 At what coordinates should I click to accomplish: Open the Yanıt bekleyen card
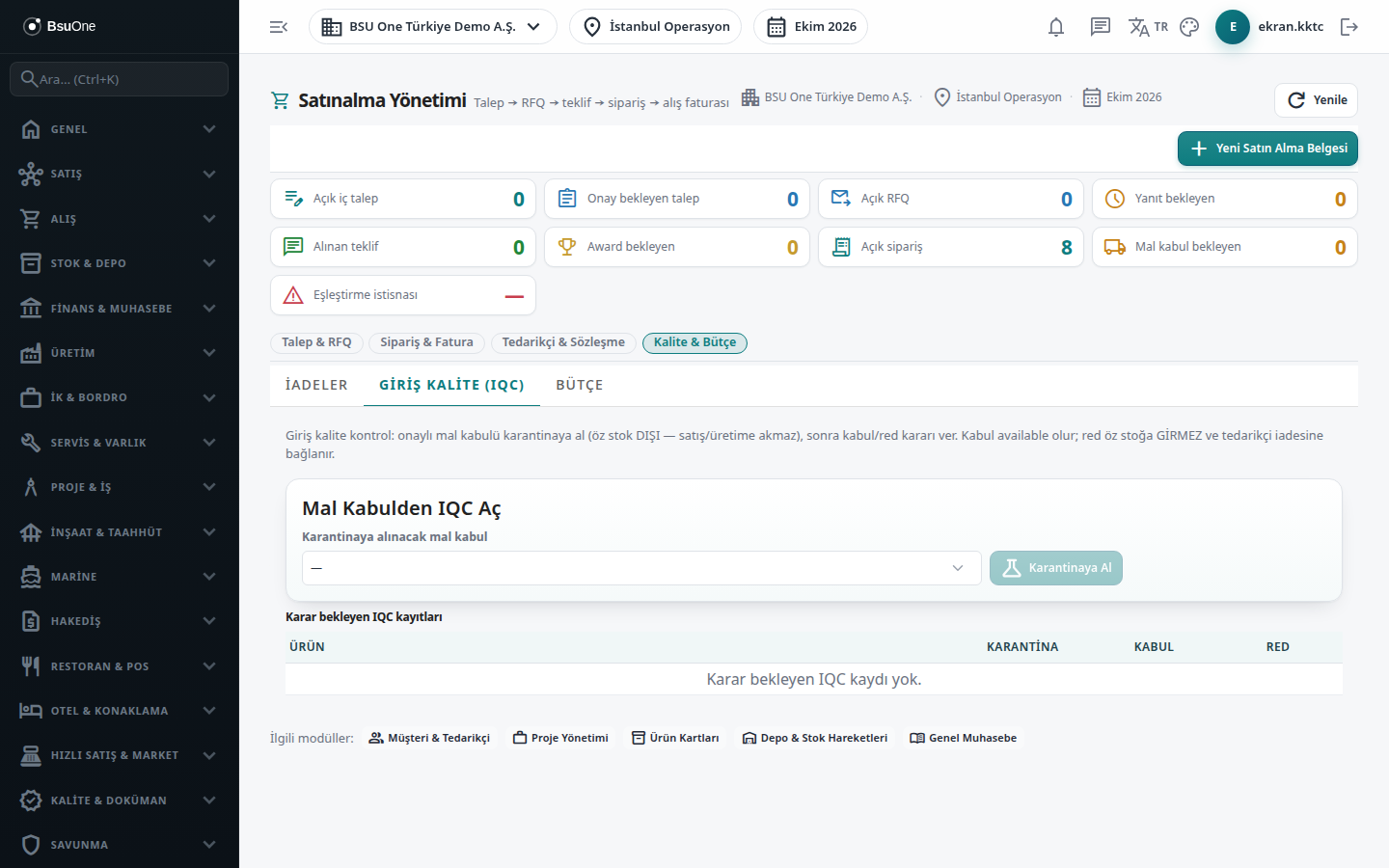click(1225, 199)
